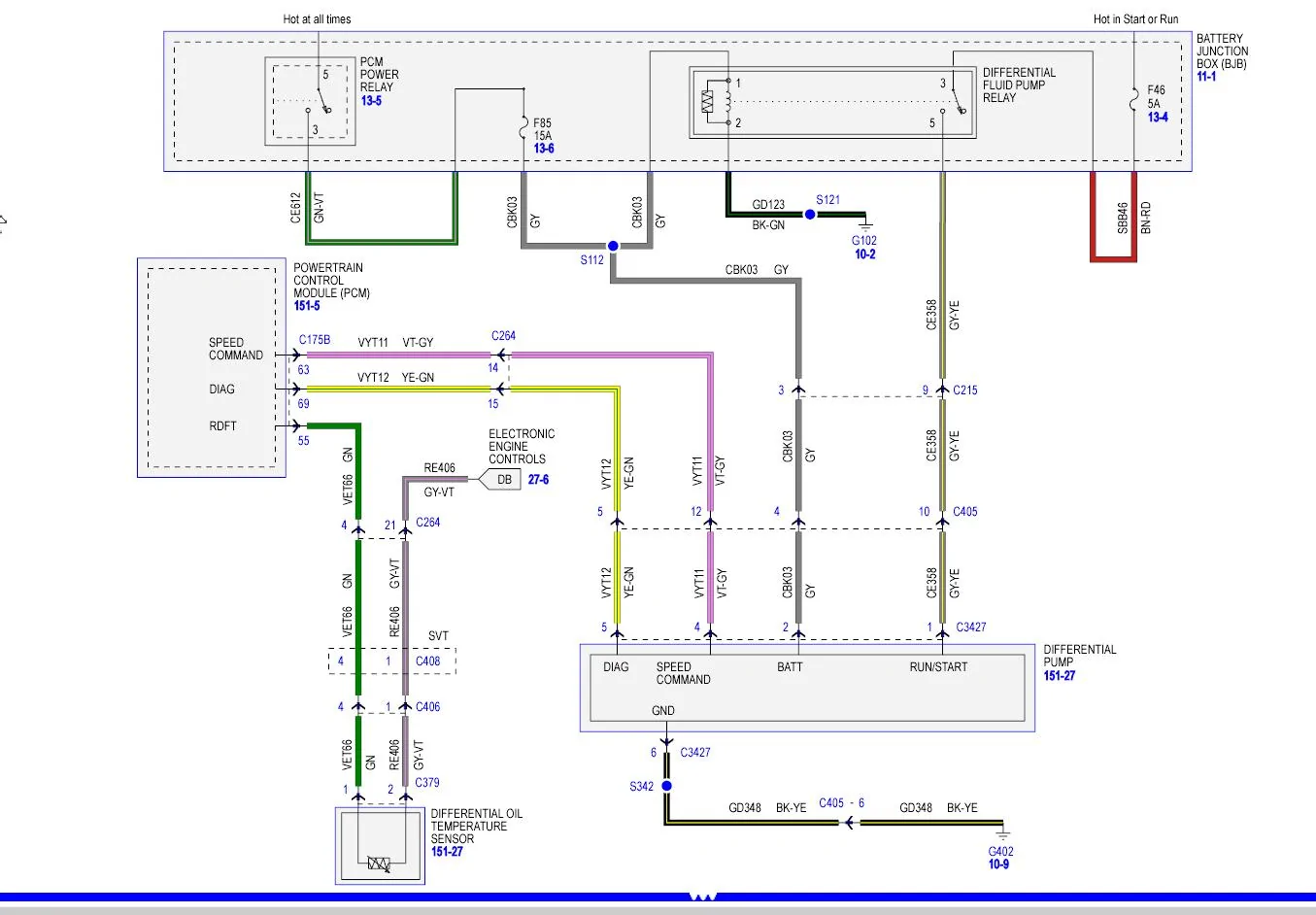Open page link 151-27 under Differential Pump label
Image resolution: width=1316 pixels, height=915 pixels.
coord(1060,675)
